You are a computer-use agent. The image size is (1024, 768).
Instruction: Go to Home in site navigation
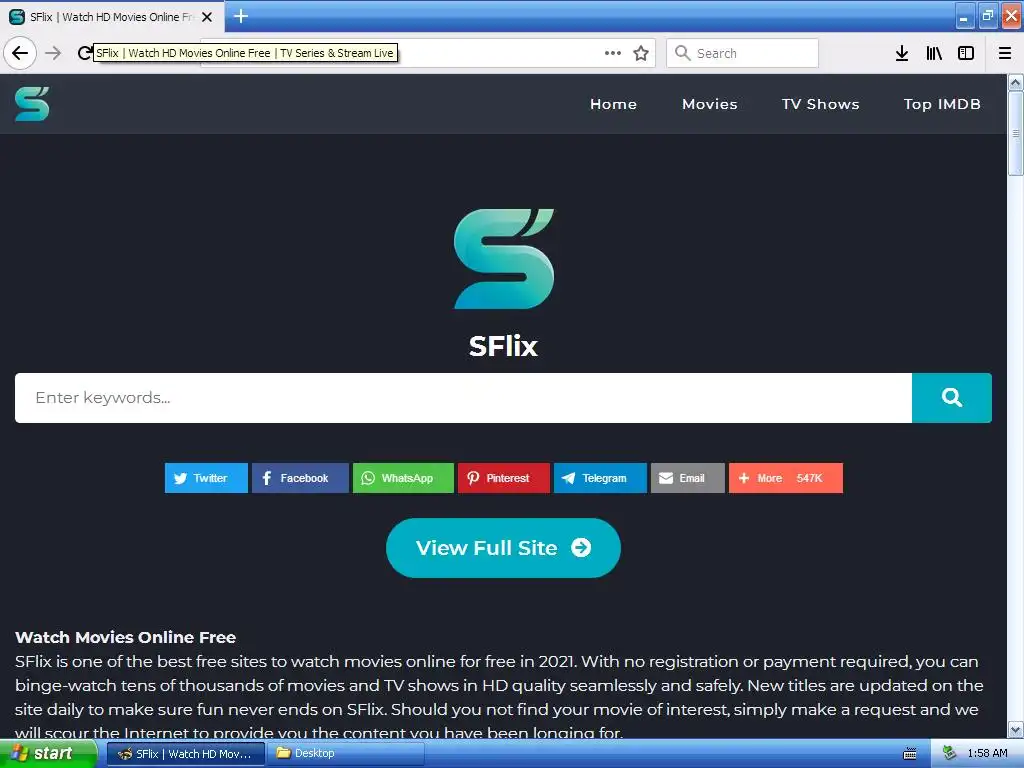point(613,104)
